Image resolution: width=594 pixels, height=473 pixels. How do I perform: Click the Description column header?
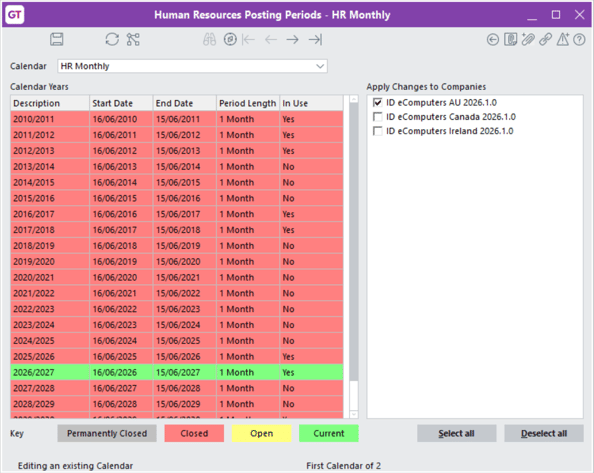click(x=50, y=103)
